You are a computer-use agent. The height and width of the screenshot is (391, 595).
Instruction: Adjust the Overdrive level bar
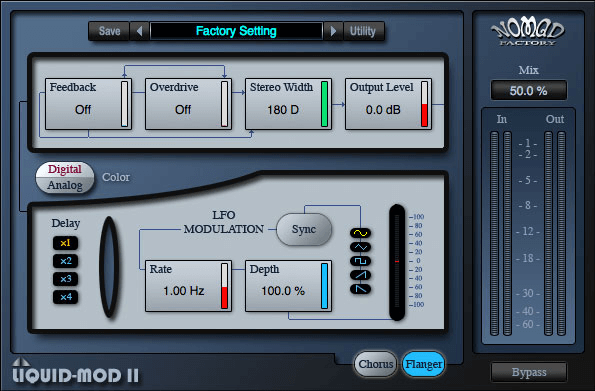[225, 104]
